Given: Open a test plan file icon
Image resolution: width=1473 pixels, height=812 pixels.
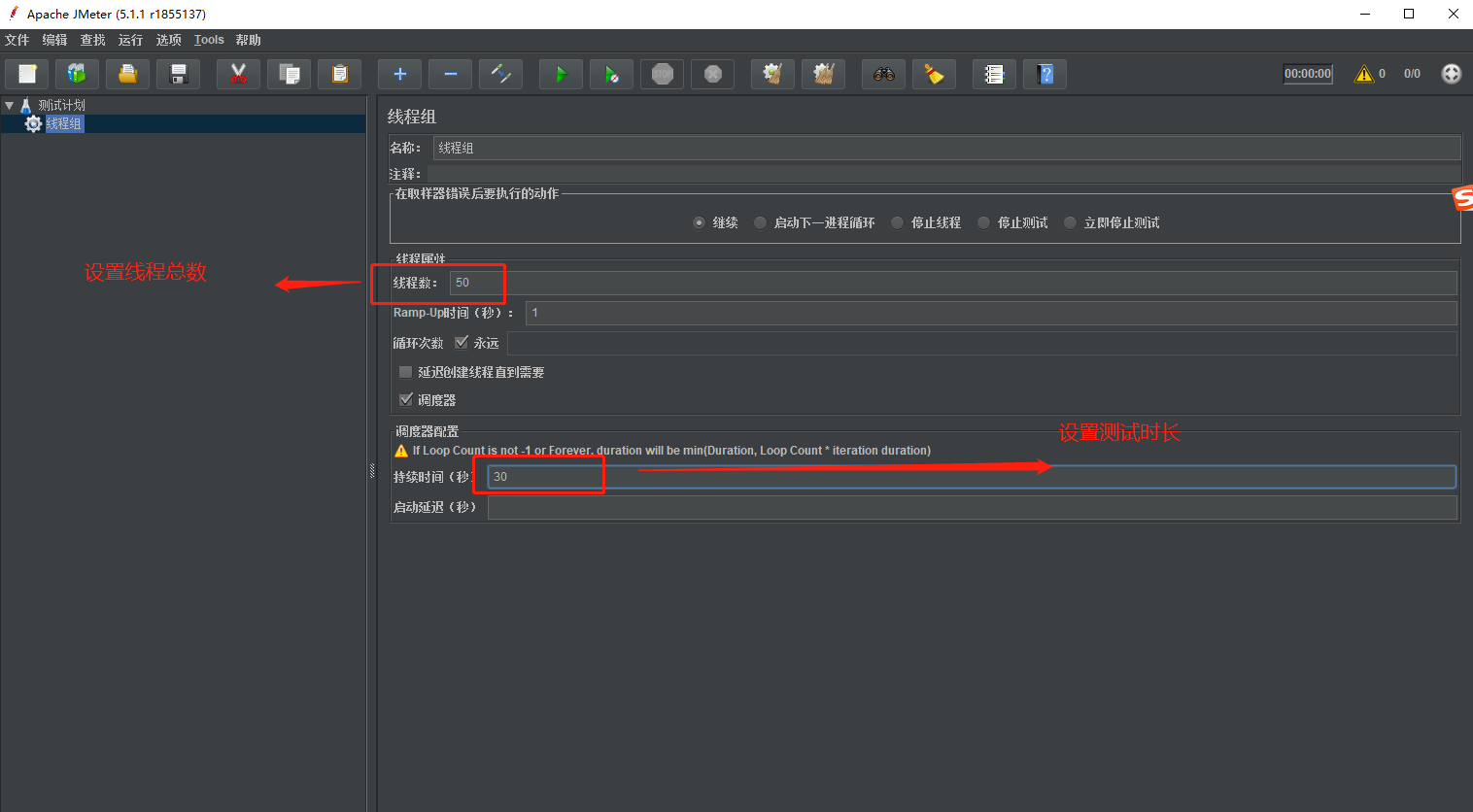Looking at the screenshot, I should 127,74.
